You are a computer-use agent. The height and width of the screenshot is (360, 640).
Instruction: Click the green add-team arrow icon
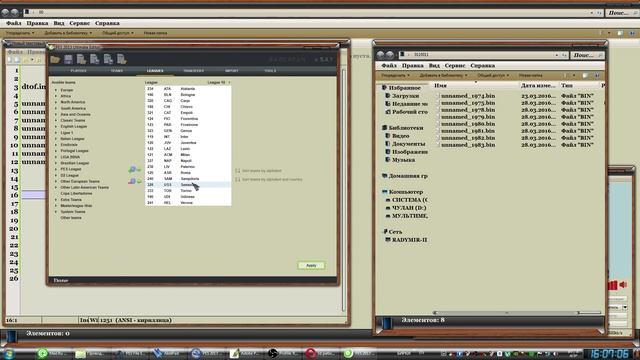coord(134,169)
